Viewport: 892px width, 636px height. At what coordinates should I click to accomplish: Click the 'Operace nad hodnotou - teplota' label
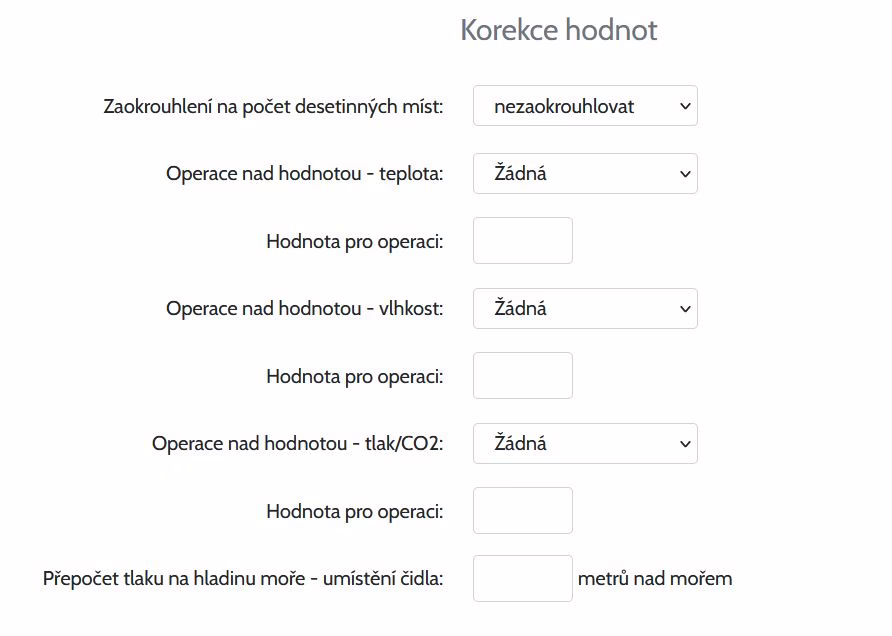[304, 173]
